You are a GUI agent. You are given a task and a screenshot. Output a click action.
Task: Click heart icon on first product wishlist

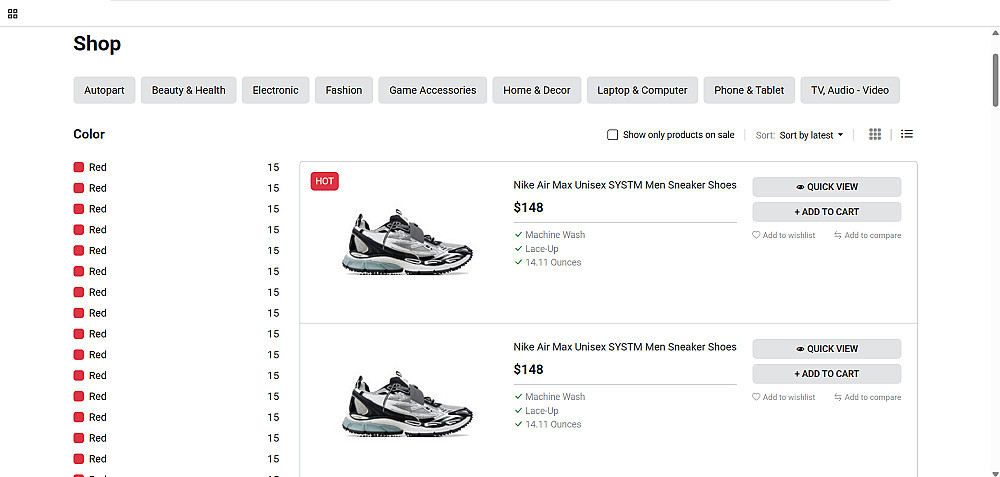coord(757,236)
